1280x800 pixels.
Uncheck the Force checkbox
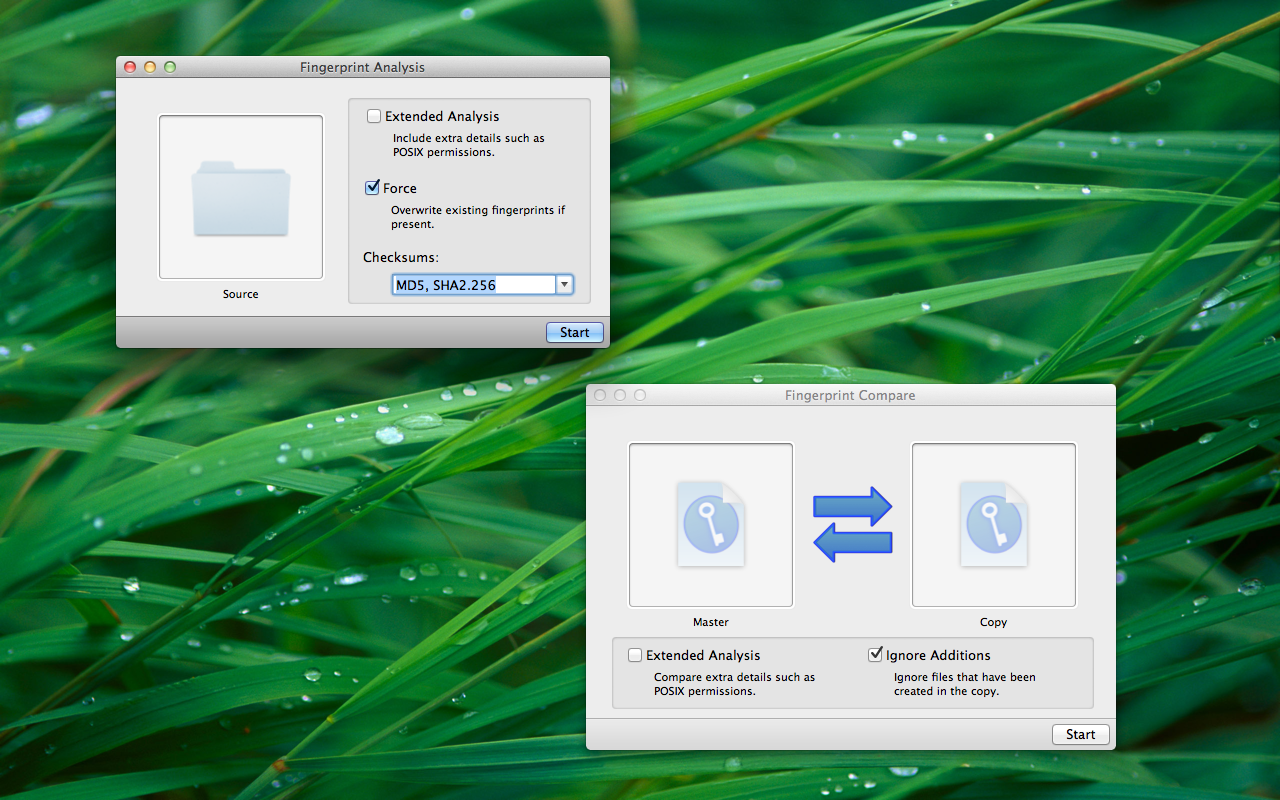373,188
